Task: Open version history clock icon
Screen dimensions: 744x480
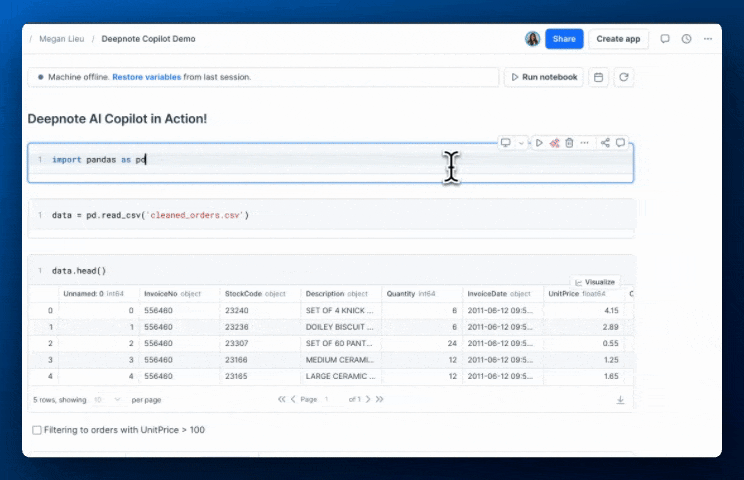Action: pyautogui.click(x=686, y=39)
